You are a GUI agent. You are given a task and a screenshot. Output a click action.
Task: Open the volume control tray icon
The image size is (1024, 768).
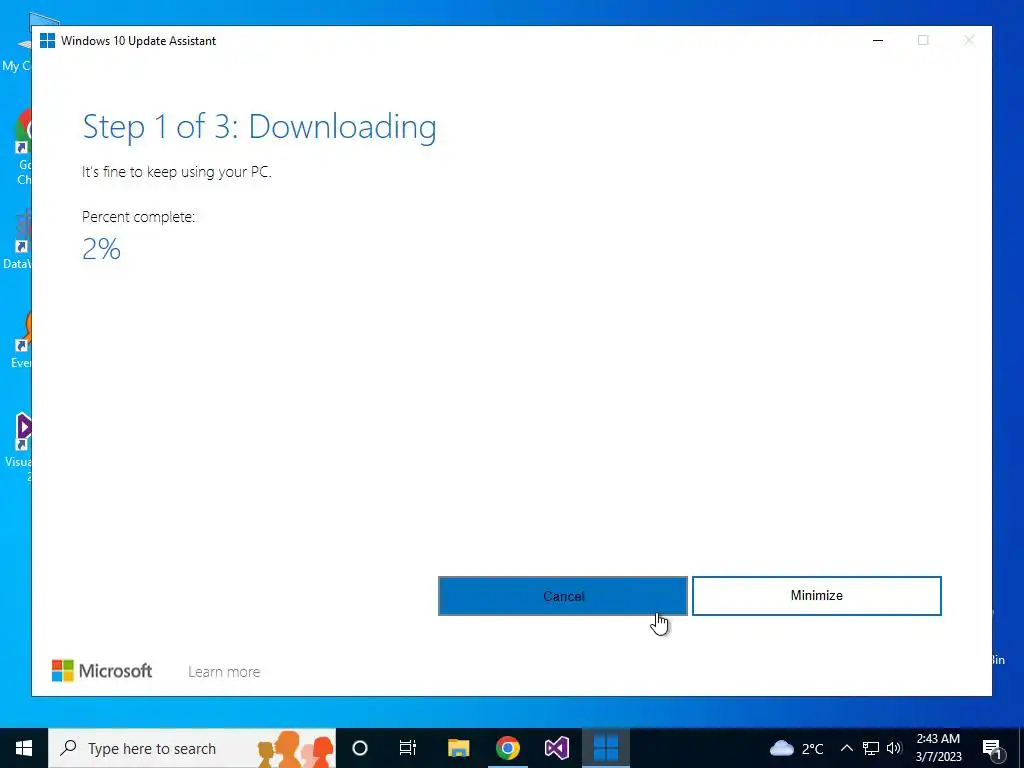click(894, 748)
